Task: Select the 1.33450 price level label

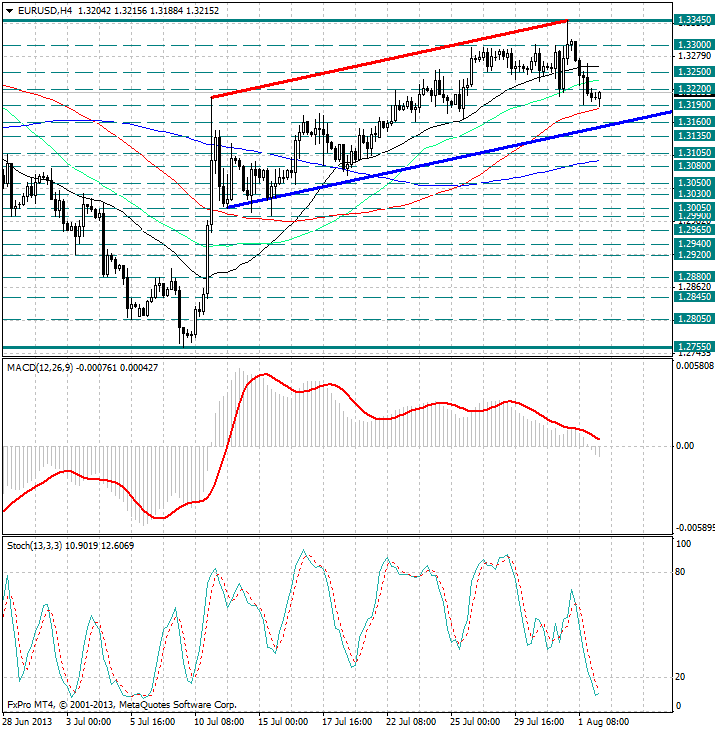Action: [x=694, y=20]
